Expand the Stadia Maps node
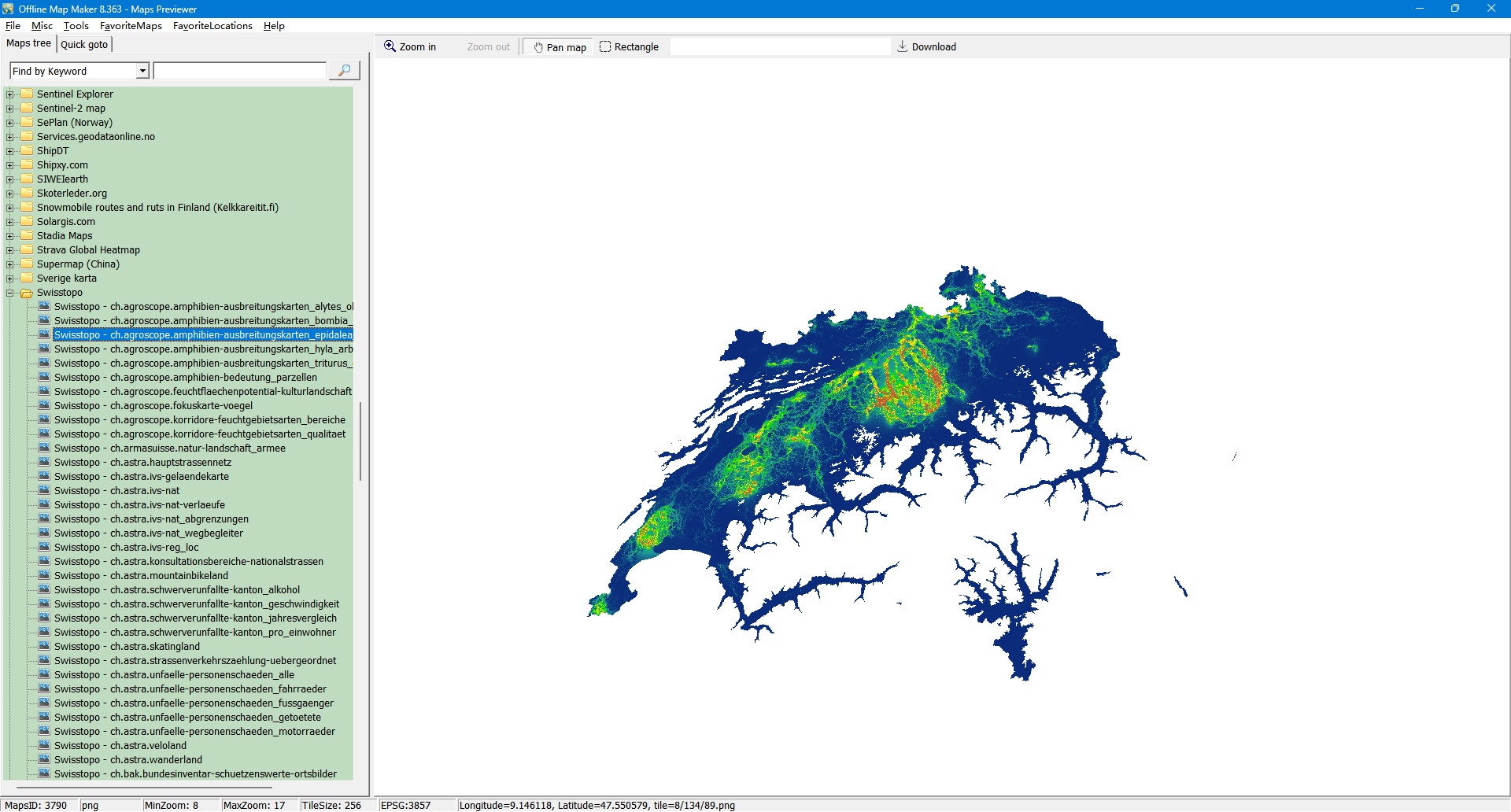Viewport: 1511px width, 812px height. 10,236
